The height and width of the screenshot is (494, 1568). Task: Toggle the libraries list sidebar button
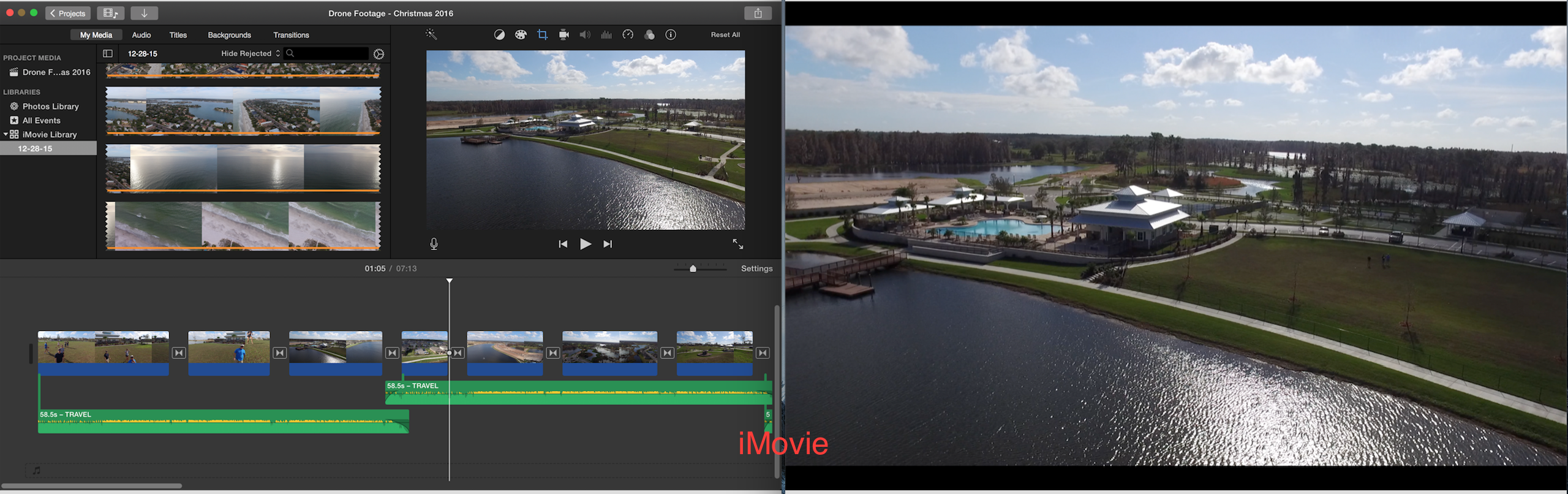point(108,54)
